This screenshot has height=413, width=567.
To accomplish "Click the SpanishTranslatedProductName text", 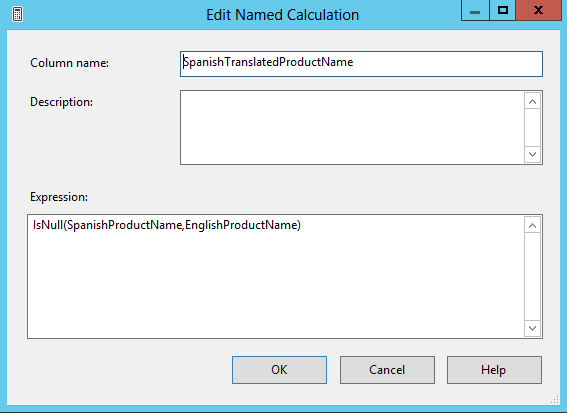I will (x=268, y=62).
